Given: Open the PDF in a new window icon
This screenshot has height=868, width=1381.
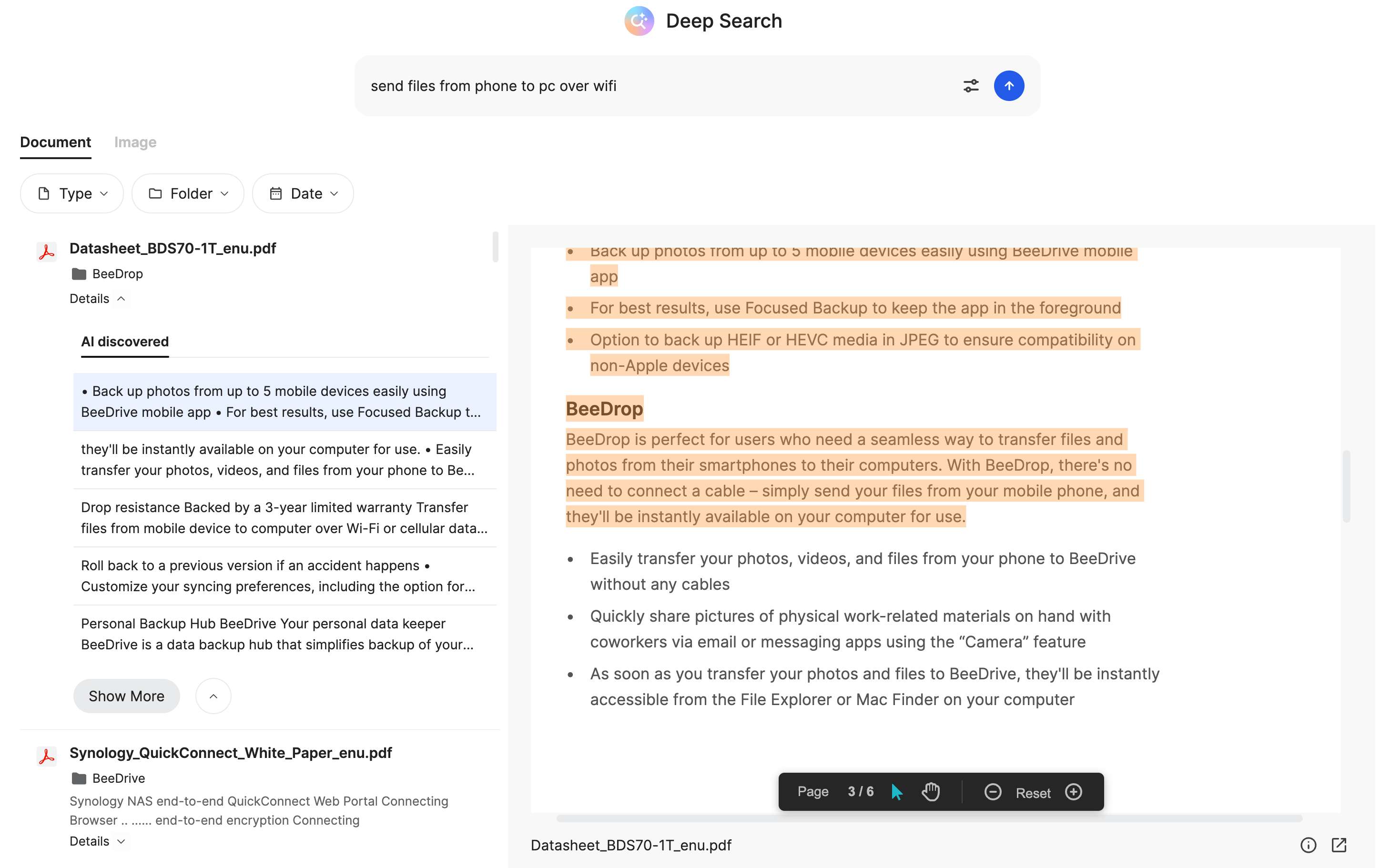Looking at the screenshot, I should pos(1340,845).
